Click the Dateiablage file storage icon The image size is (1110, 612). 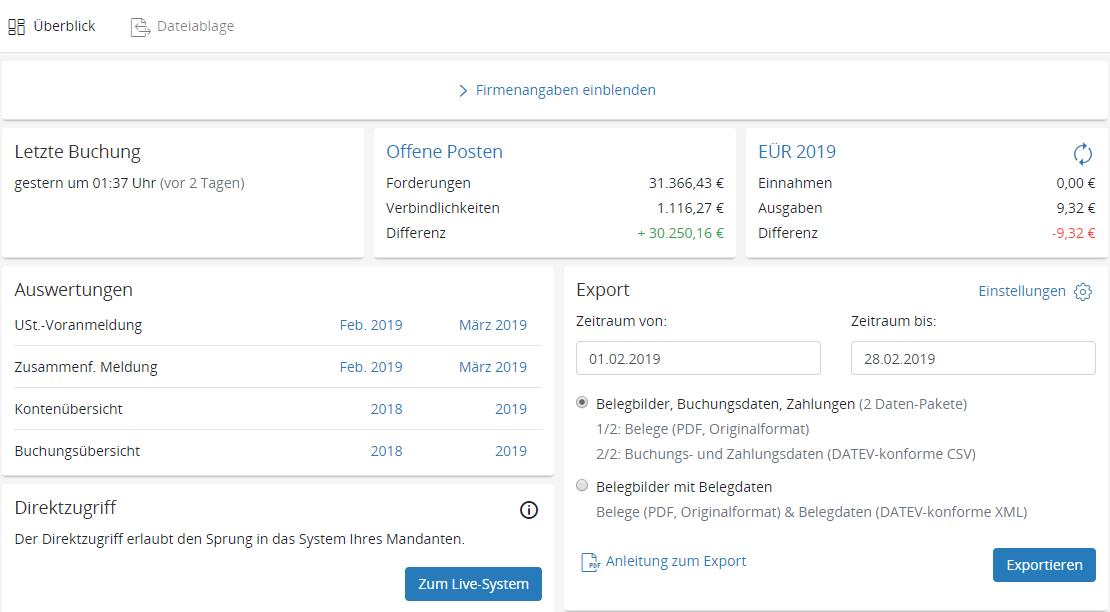pos(140,27)
